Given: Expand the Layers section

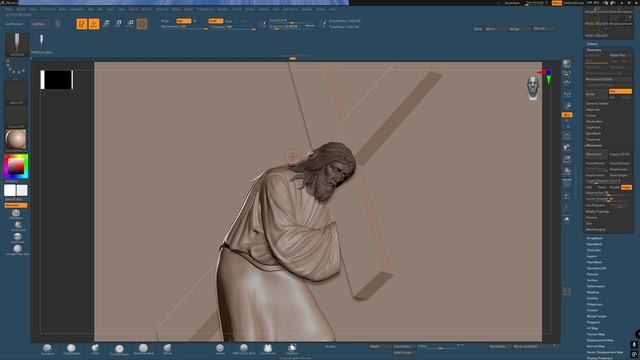Looking at the screenshot, I should [591, 256].
